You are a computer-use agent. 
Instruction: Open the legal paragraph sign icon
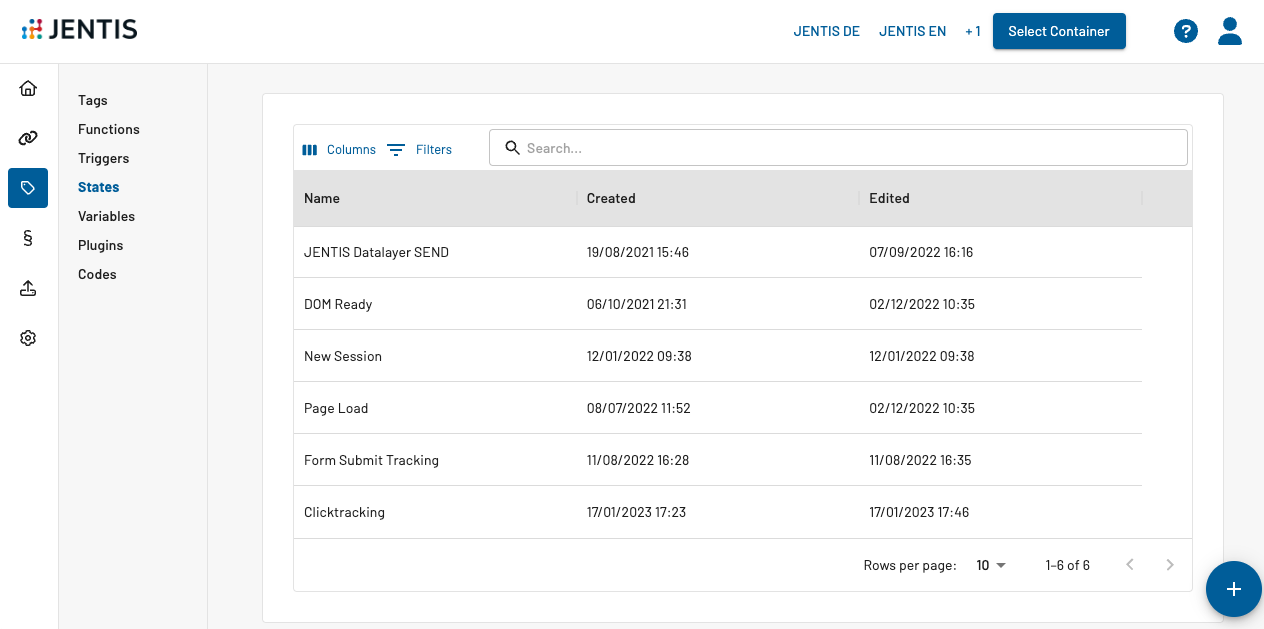(x=28, y=238)
